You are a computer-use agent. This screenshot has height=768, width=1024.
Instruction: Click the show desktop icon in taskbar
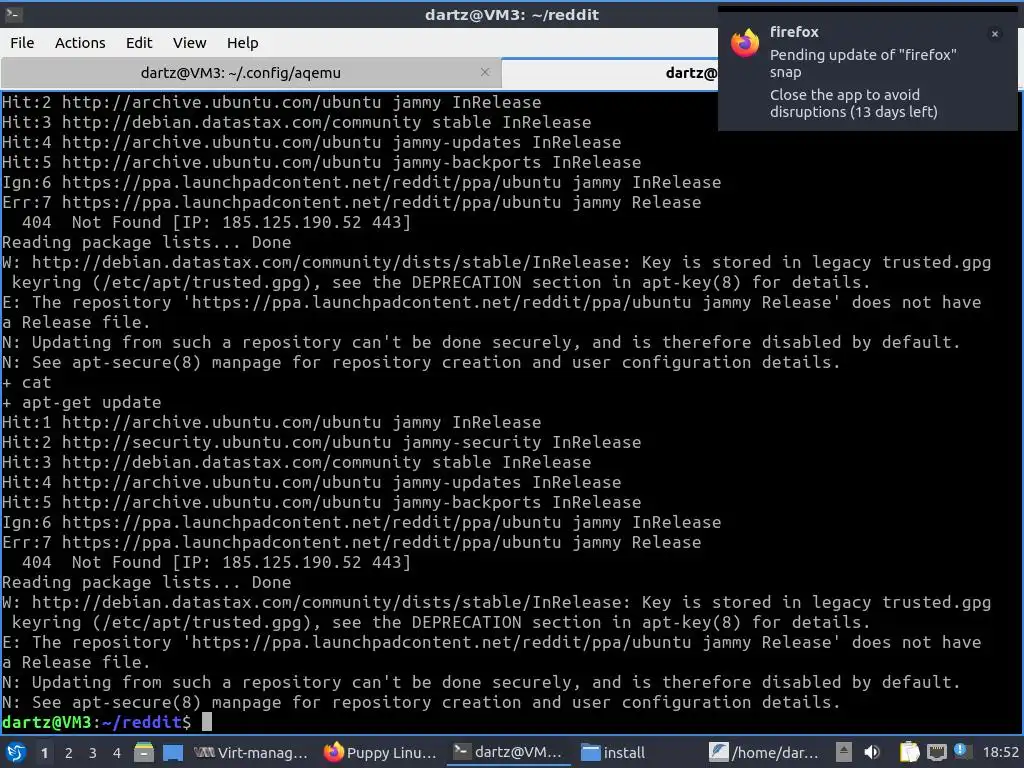172,752
